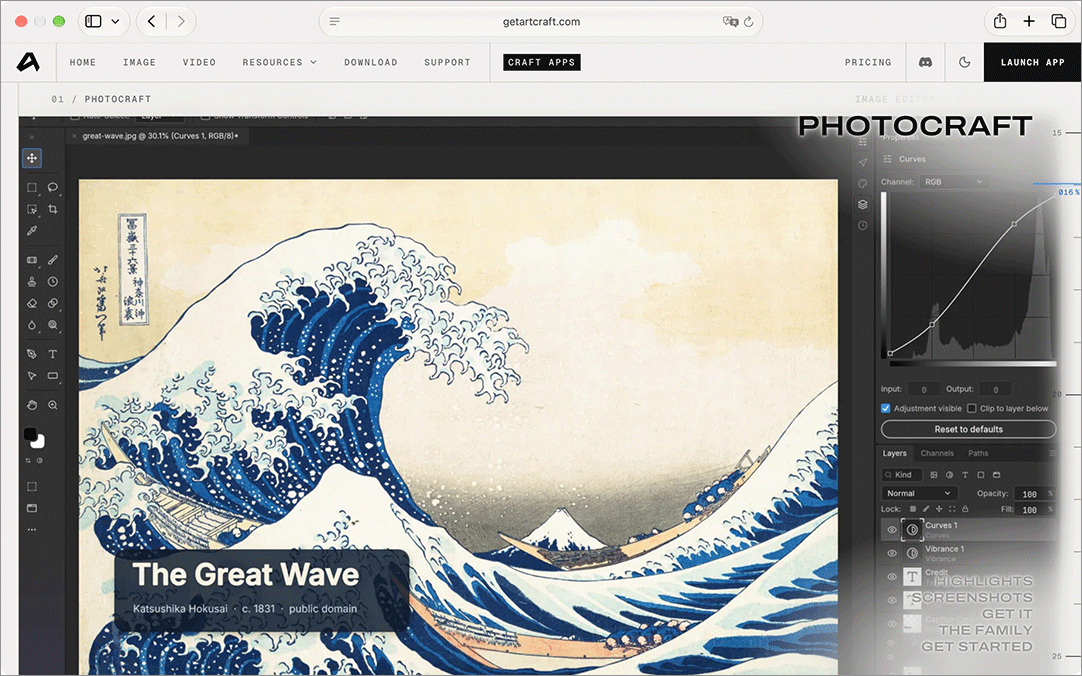Select the great-wave.jpg document tab
Image resolution: width=1082 pixels, height=676 pixels.
[160, 136]
